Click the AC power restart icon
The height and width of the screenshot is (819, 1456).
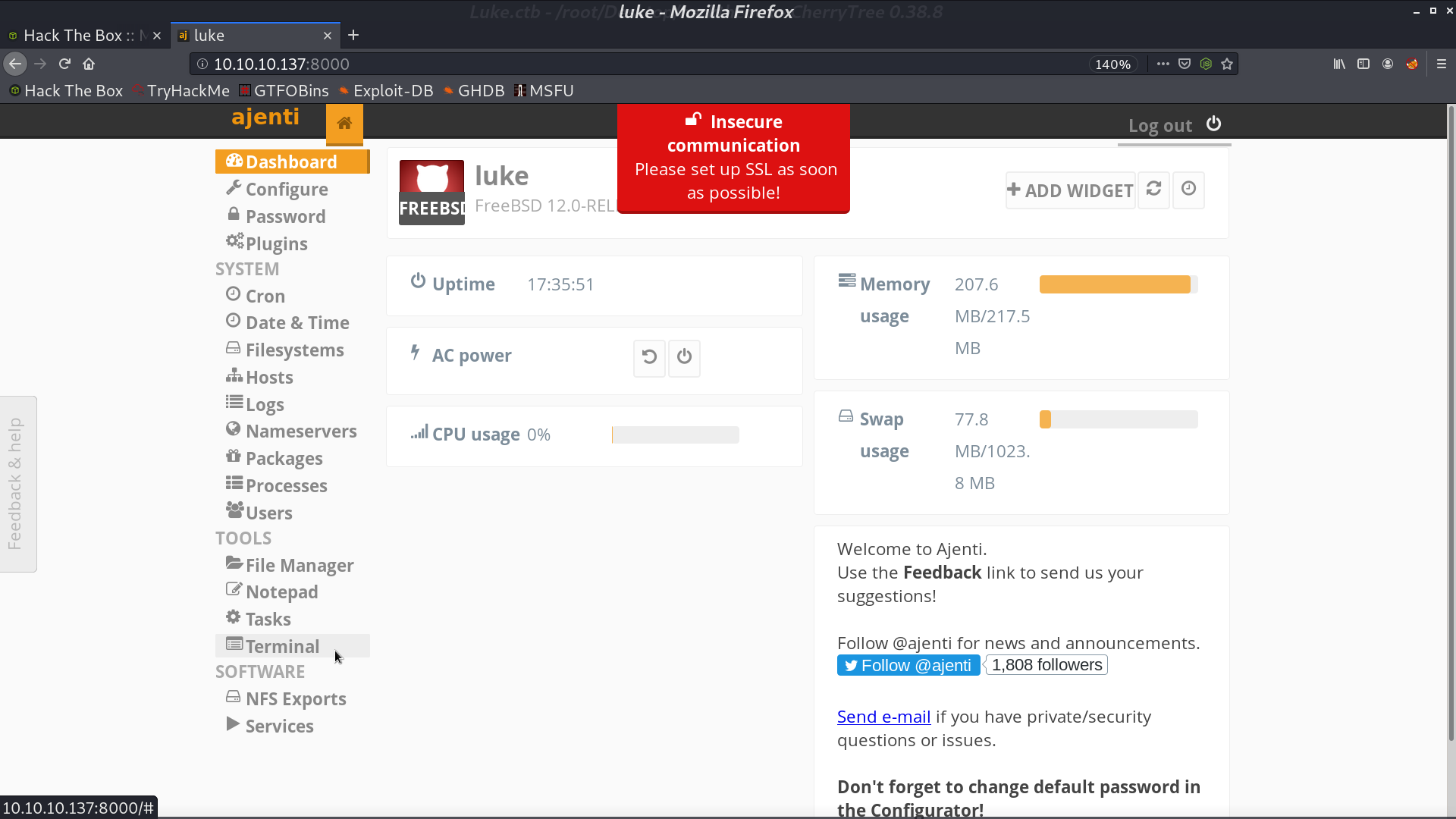[649, 357]
